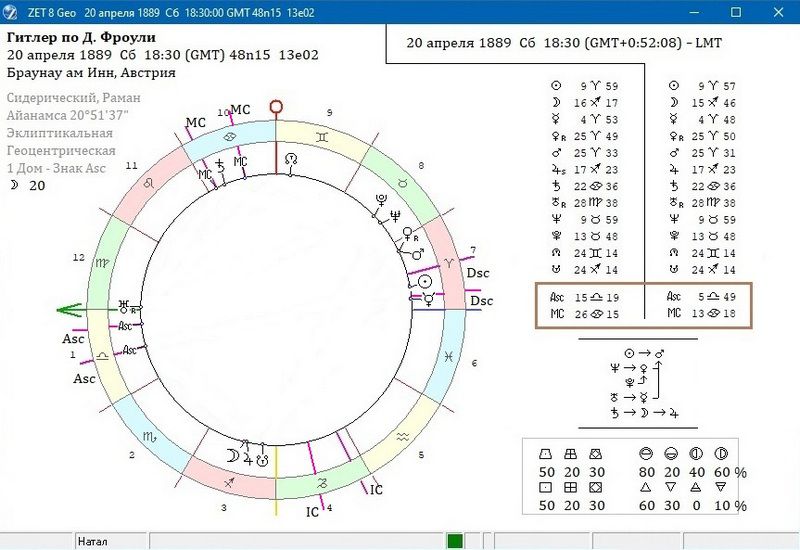Image resolution: width=800 pixels, height=550 pixels.
Task: Click the Leo sign glyph on the zodiac ring
Action: [x=148, y=182]
